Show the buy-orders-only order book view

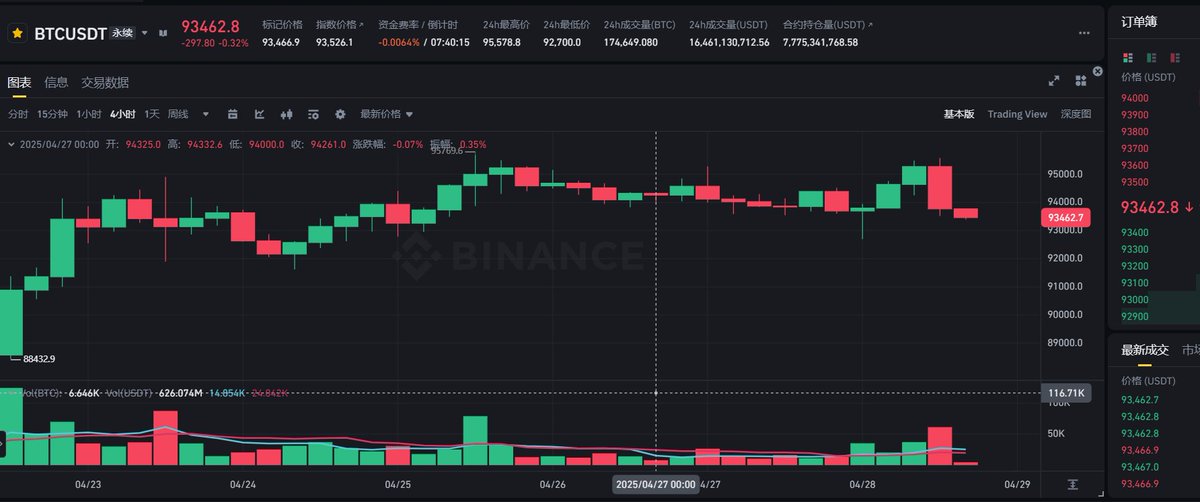click(x=1151, y=58)
